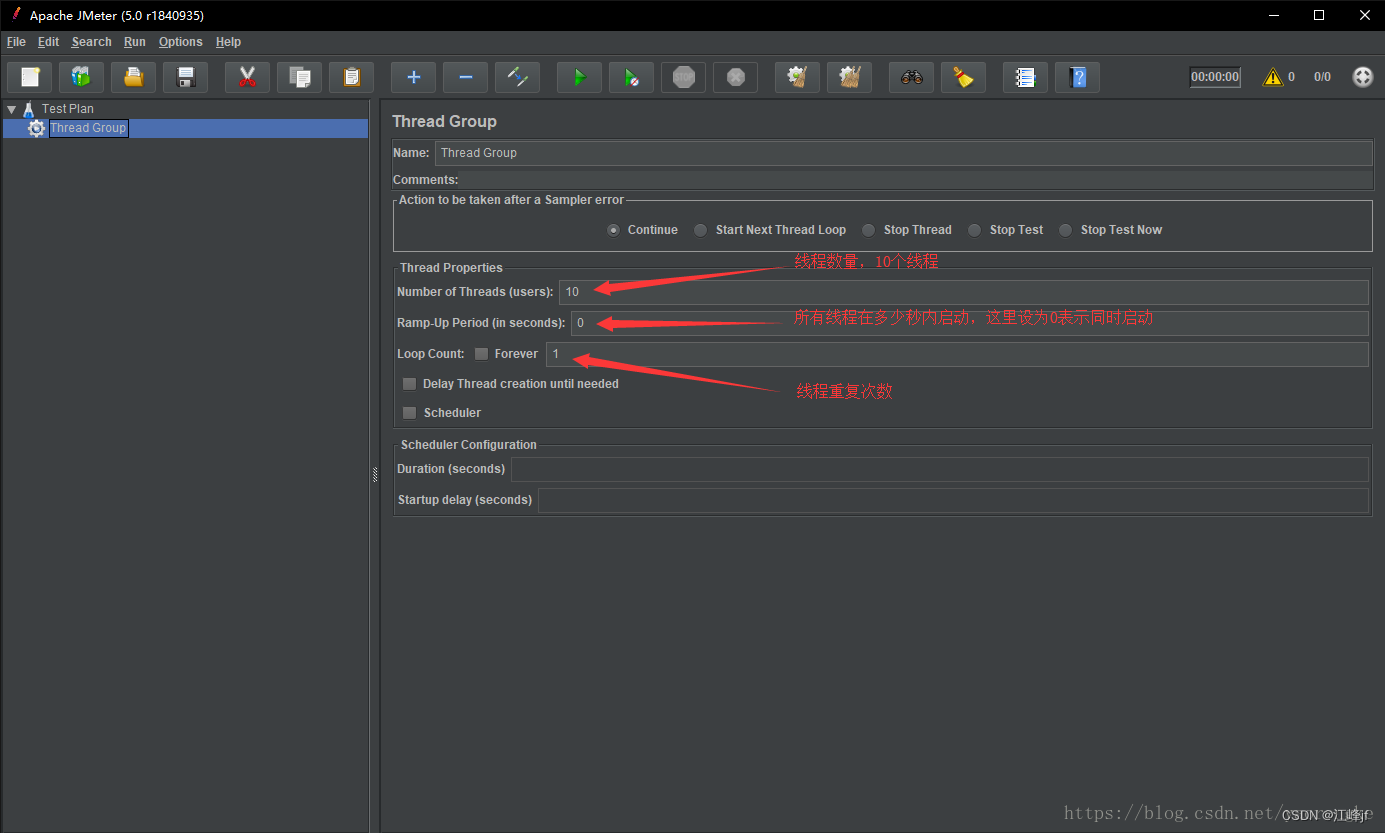Click the Test Plan beaker icon
The width and height of the screenshot is (1385, 833).
(29, 109)
